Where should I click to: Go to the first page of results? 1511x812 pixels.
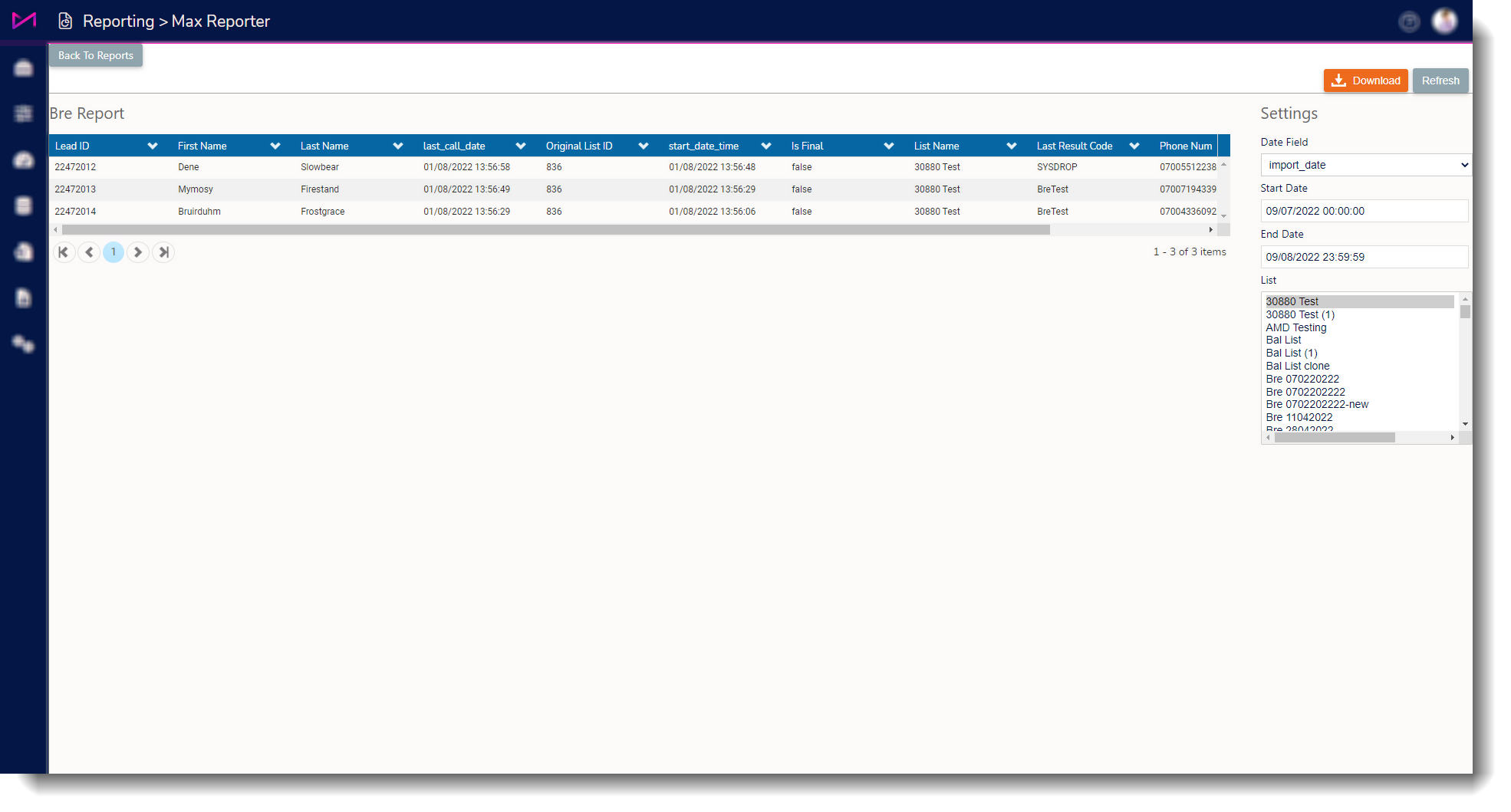click(x=64, y=252)
